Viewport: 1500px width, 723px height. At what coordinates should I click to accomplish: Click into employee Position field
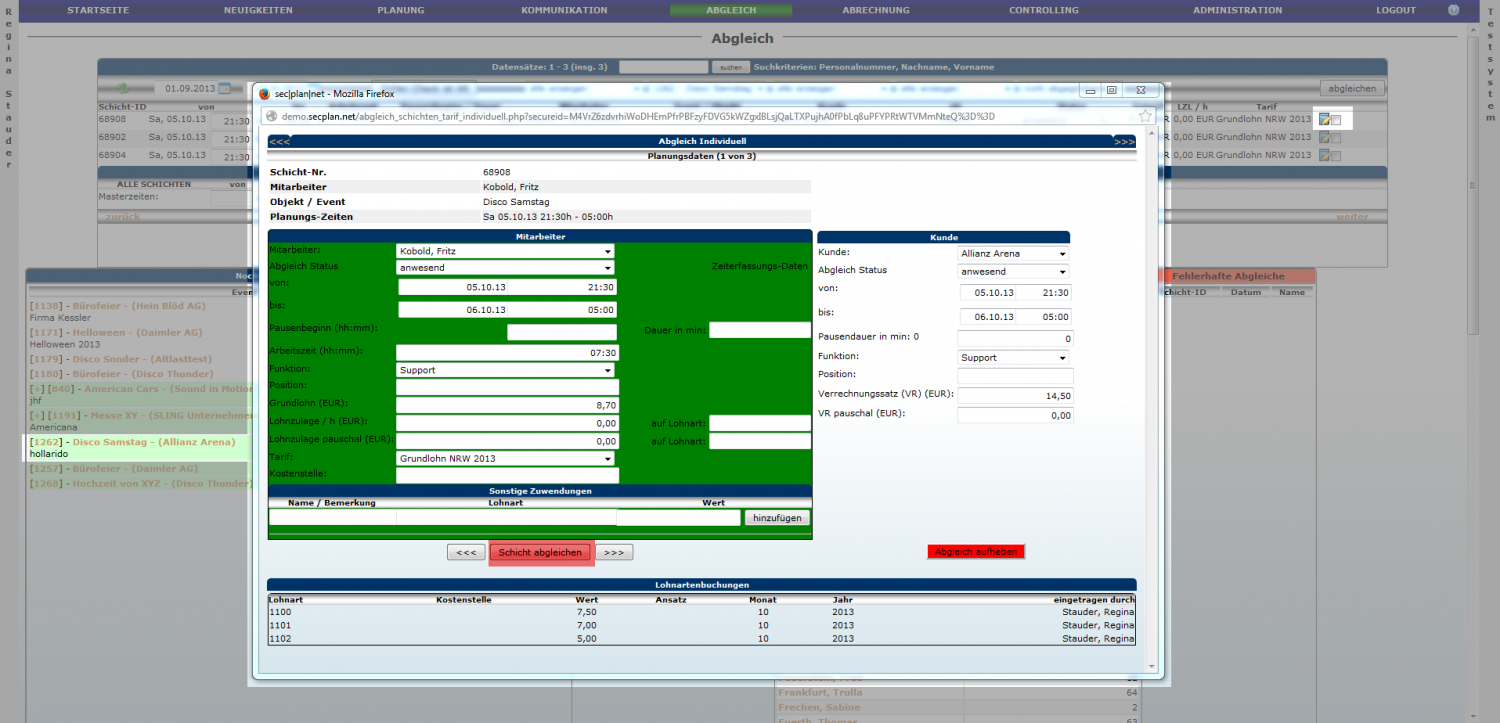[507, 387]
